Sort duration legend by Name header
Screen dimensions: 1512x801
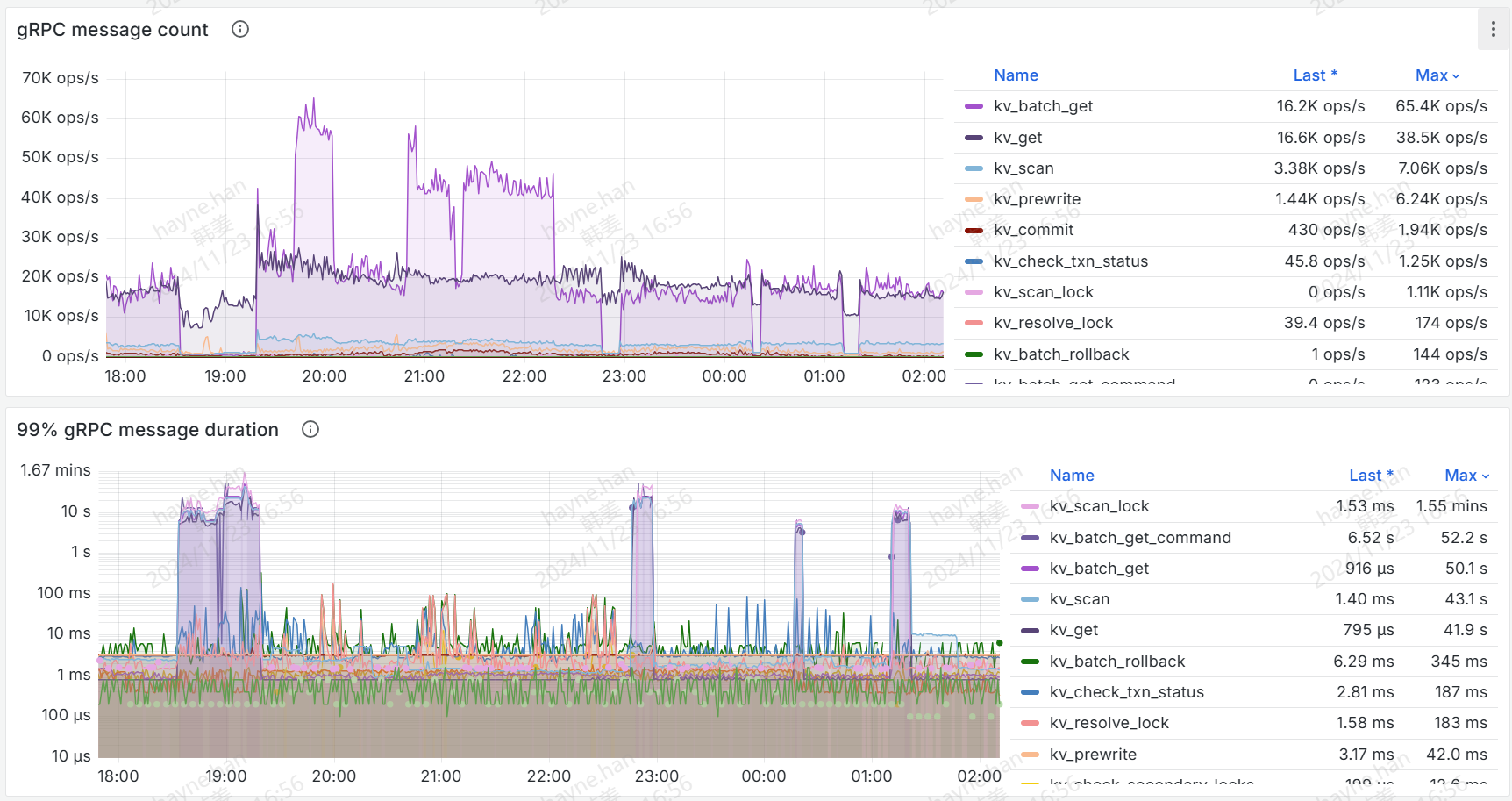[1072, 476]
